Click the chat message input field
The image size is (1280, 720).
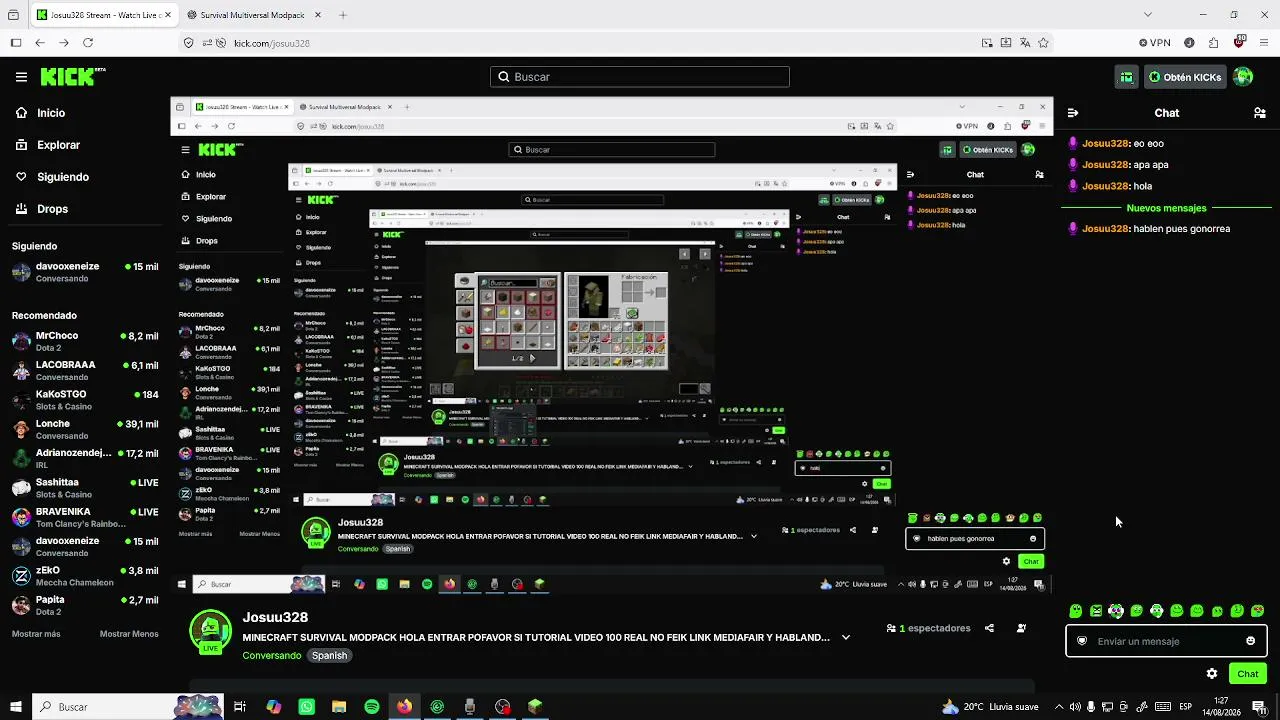coord(1166,641)
